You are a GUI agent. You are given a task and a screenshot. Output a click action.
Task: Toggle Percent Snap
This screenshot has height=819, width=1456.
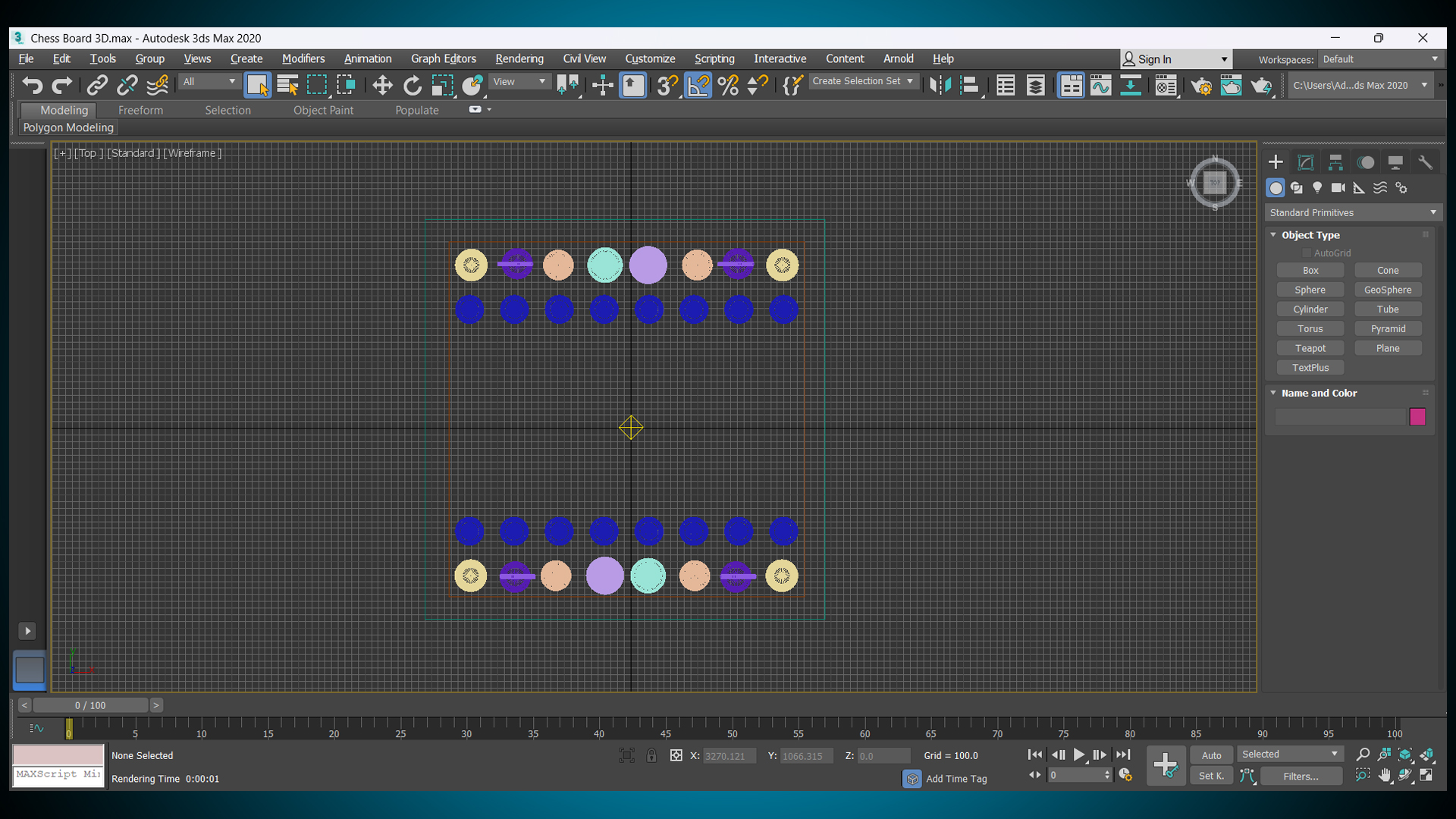click(x=728, y=85)
